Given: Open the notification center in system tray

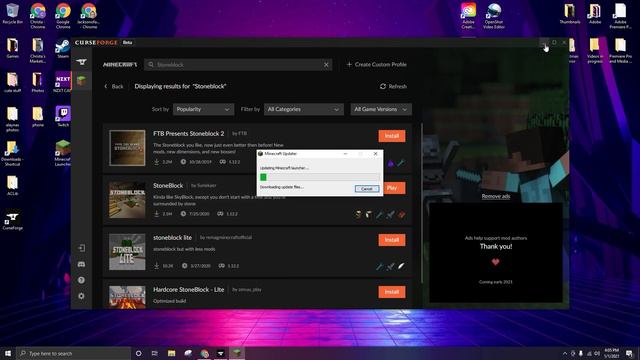Looking at the screenshot, I should pos(629,353).
